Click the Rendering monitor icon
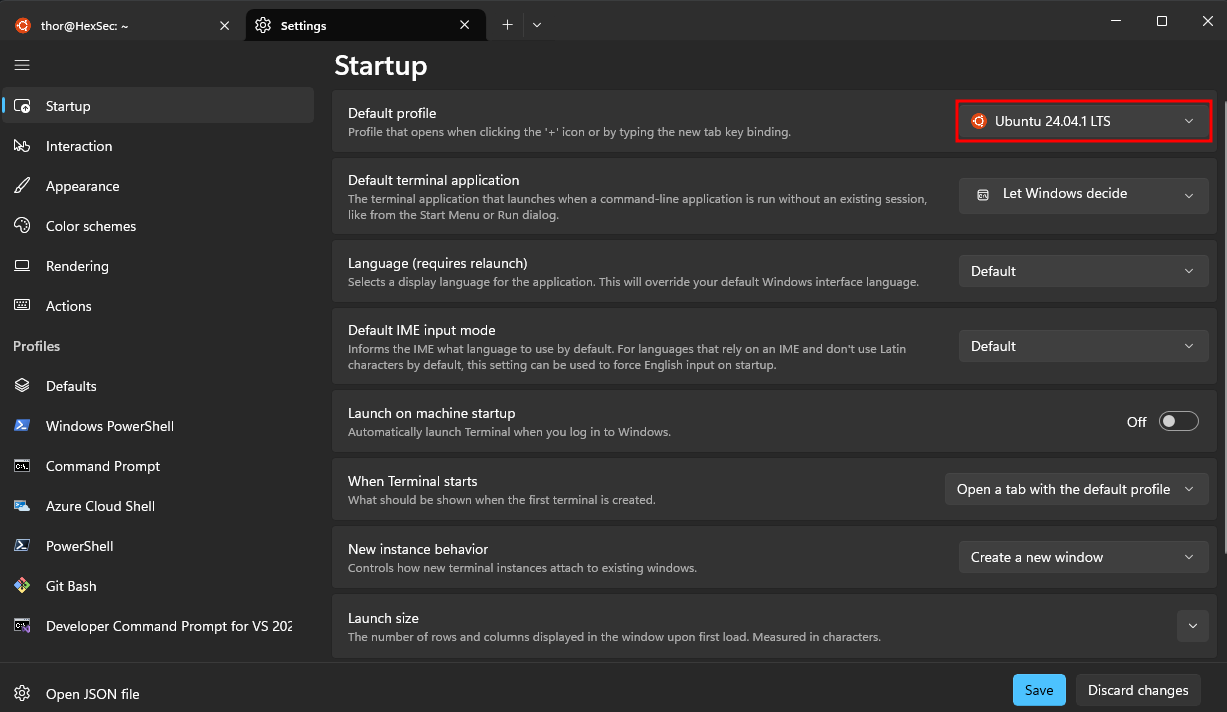 click(22, 266)
